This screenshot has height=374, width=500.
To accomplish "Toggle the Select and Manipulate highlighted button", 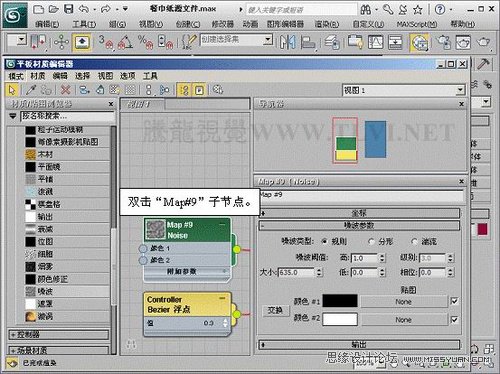I will coord(82,42).
